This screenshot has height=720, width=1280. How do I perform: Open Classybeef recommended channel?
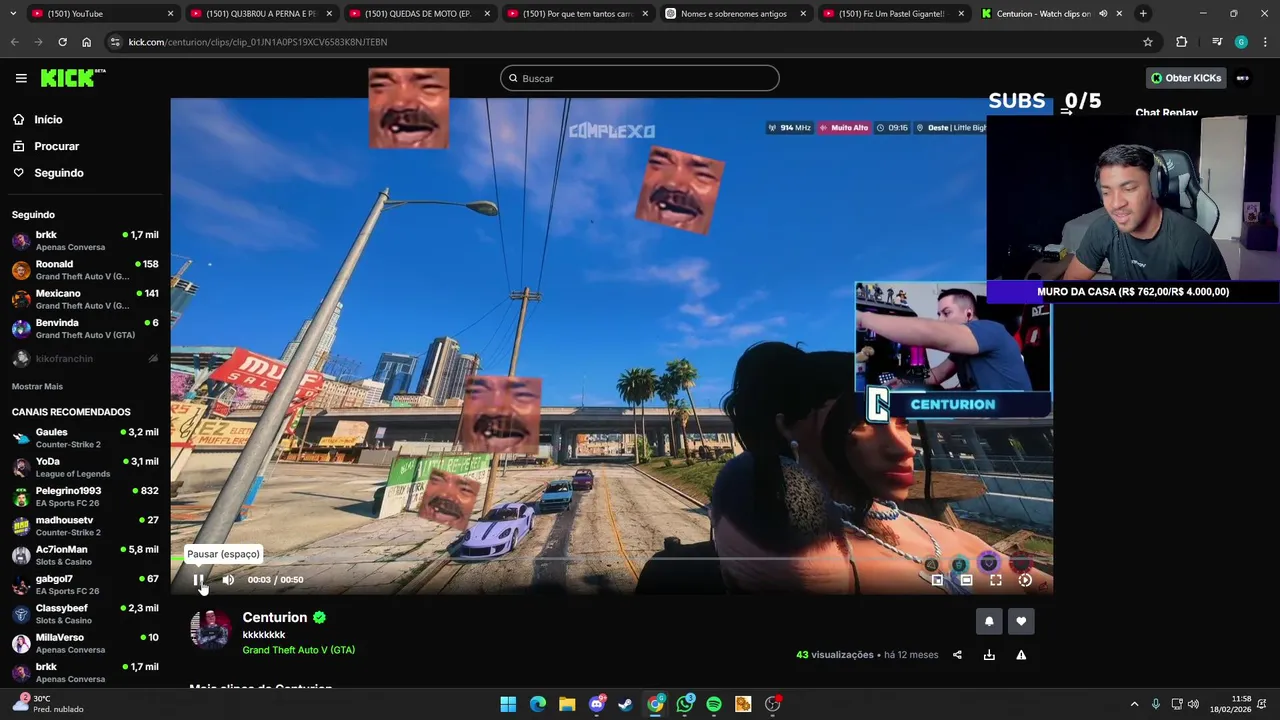pos(85,614)
